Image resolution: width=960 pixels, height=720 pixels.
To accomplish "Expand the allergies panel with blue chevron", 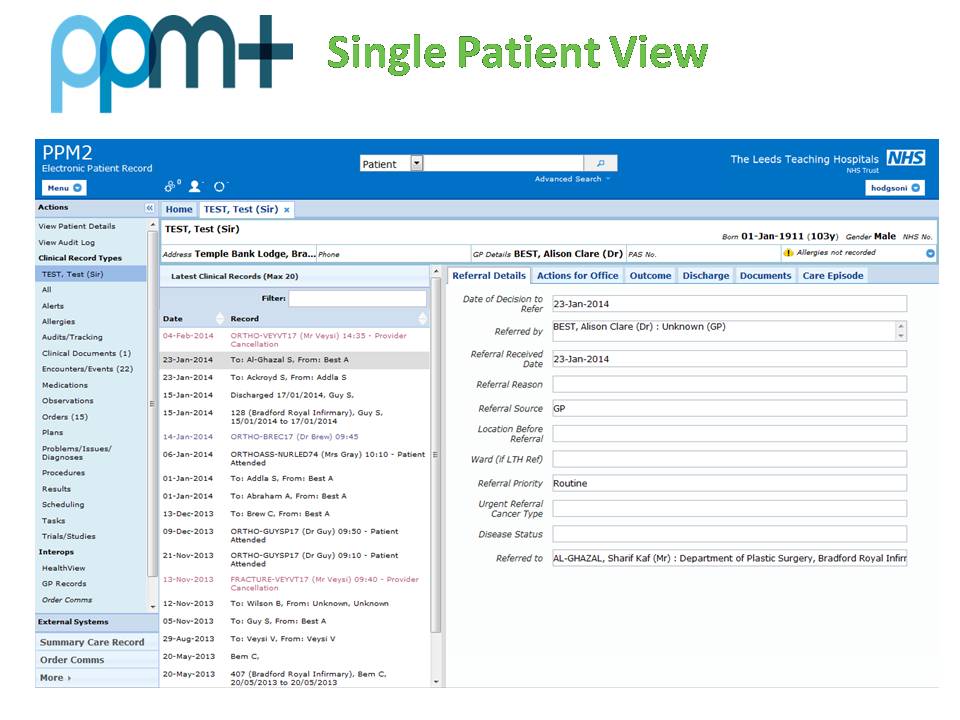I will [928, 251].
